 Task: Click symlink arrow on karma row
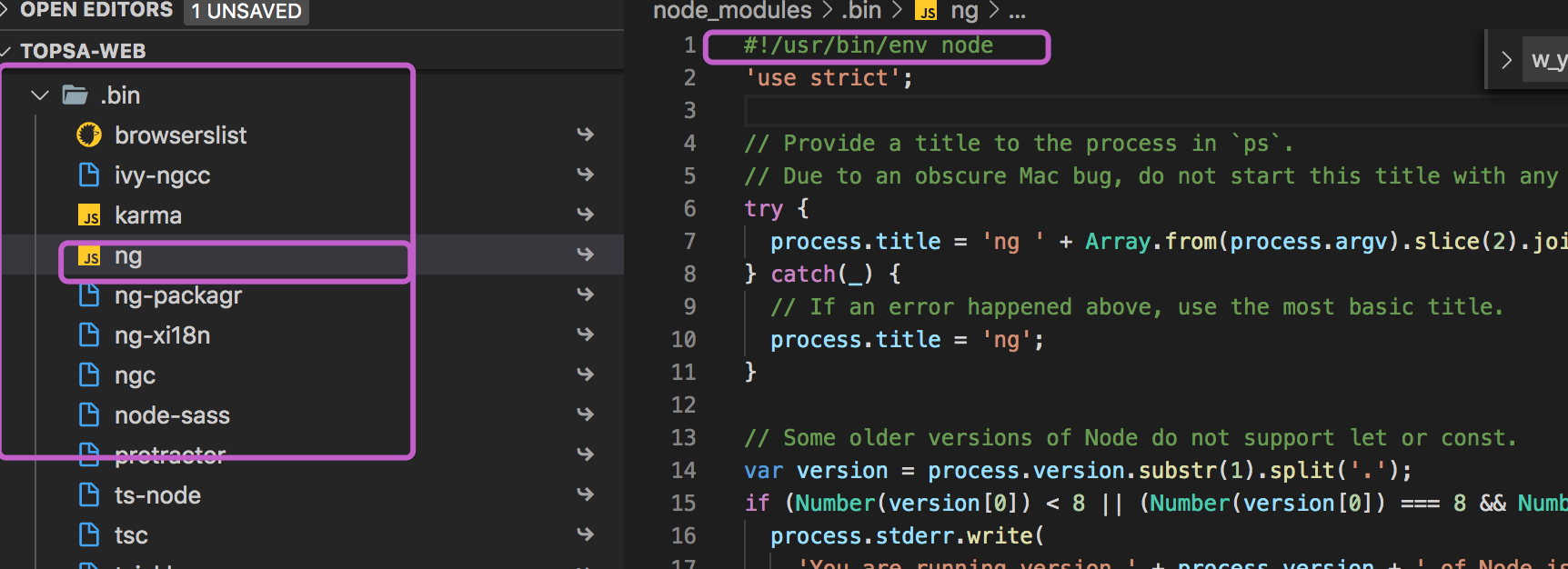(x=585, y=214)
